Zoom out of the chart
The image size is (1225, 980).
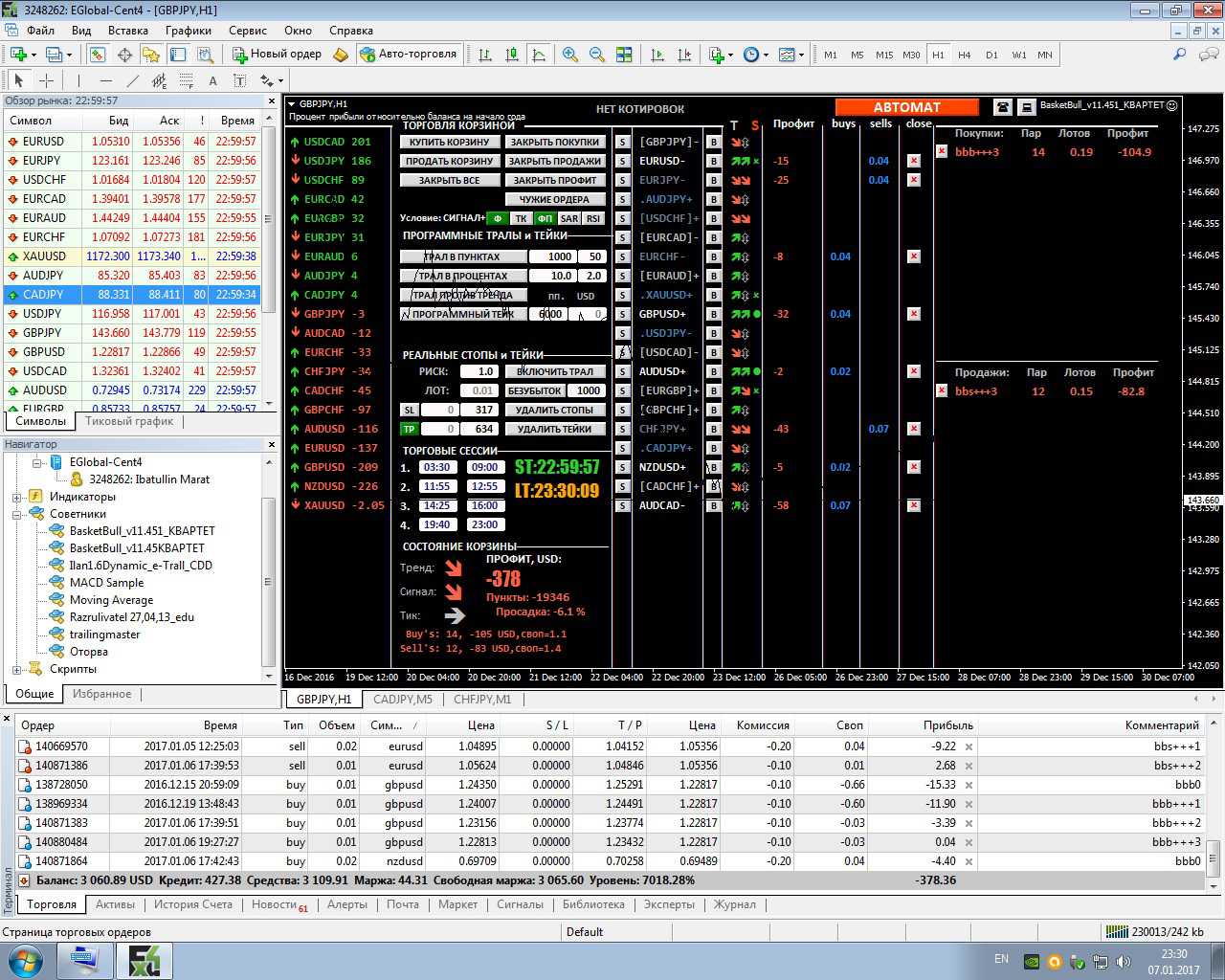coord(597,55)
